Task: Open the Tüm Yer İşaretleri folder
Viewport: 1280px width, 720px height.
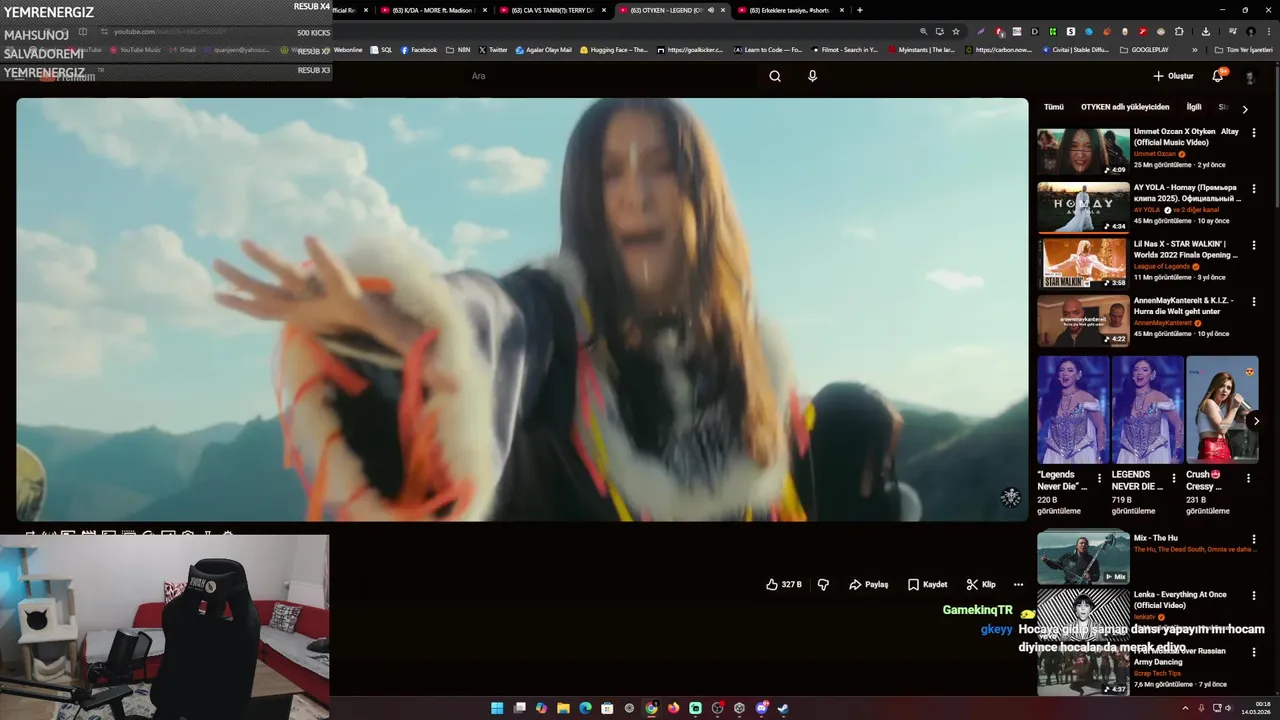Action: [1244, 49]
